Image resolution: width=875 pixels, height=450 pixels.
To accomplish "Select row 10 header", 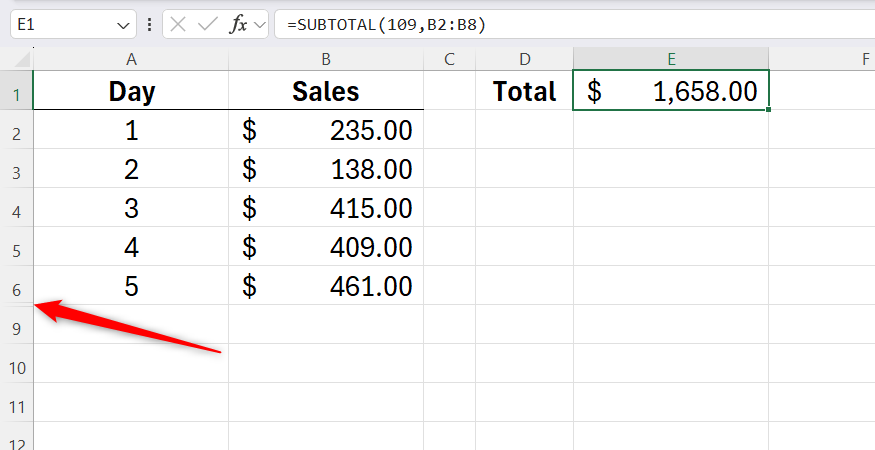I will coord(17,363).
